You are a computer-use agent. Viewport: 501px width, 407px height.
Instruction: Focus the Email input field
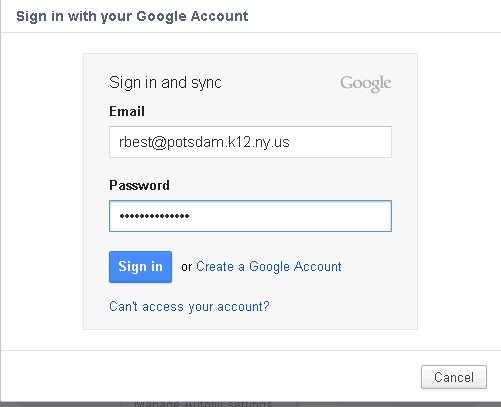click(250, 142)
